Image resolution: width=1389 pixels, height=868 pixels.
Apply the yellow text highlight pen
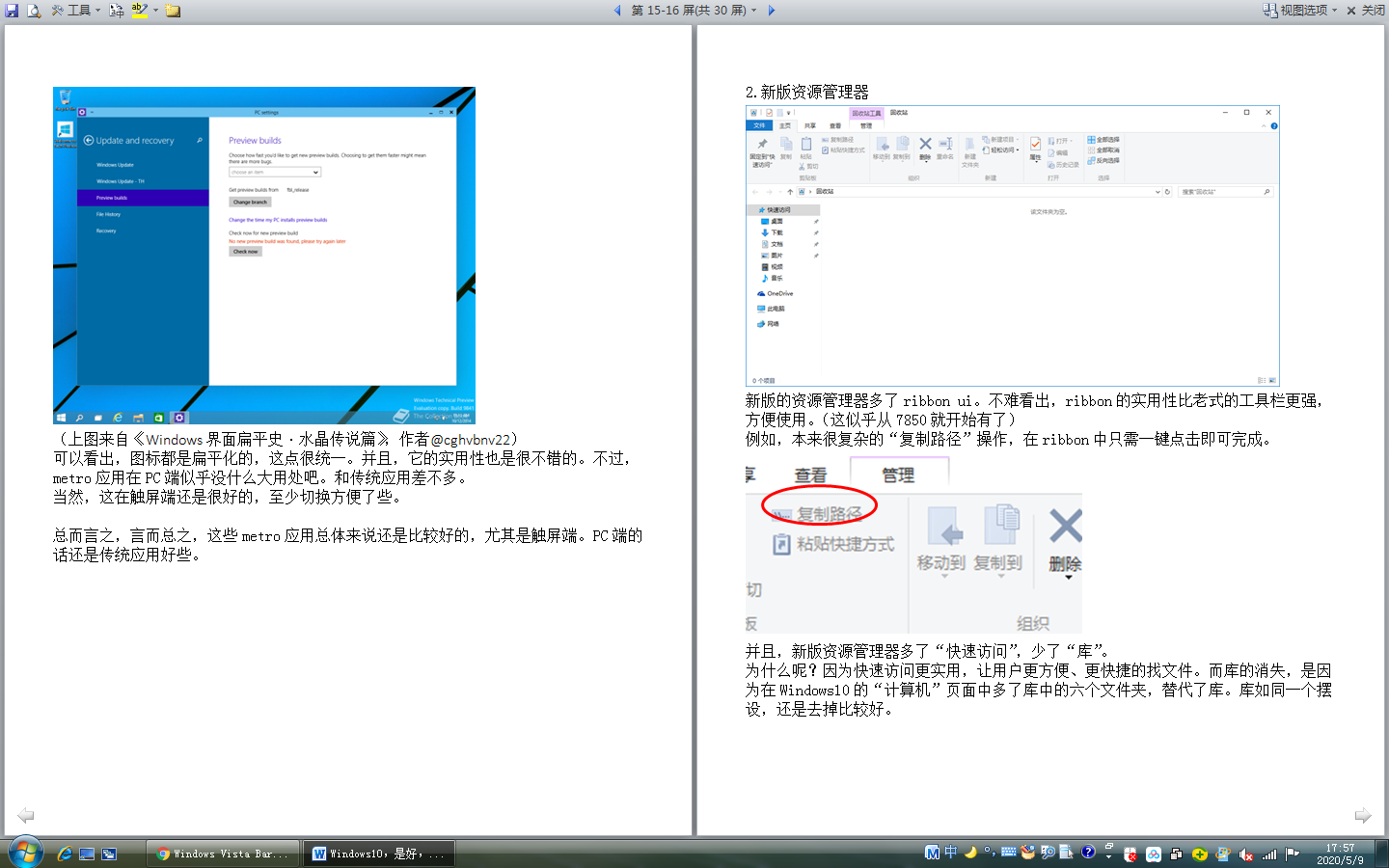(x=139, y=11)
